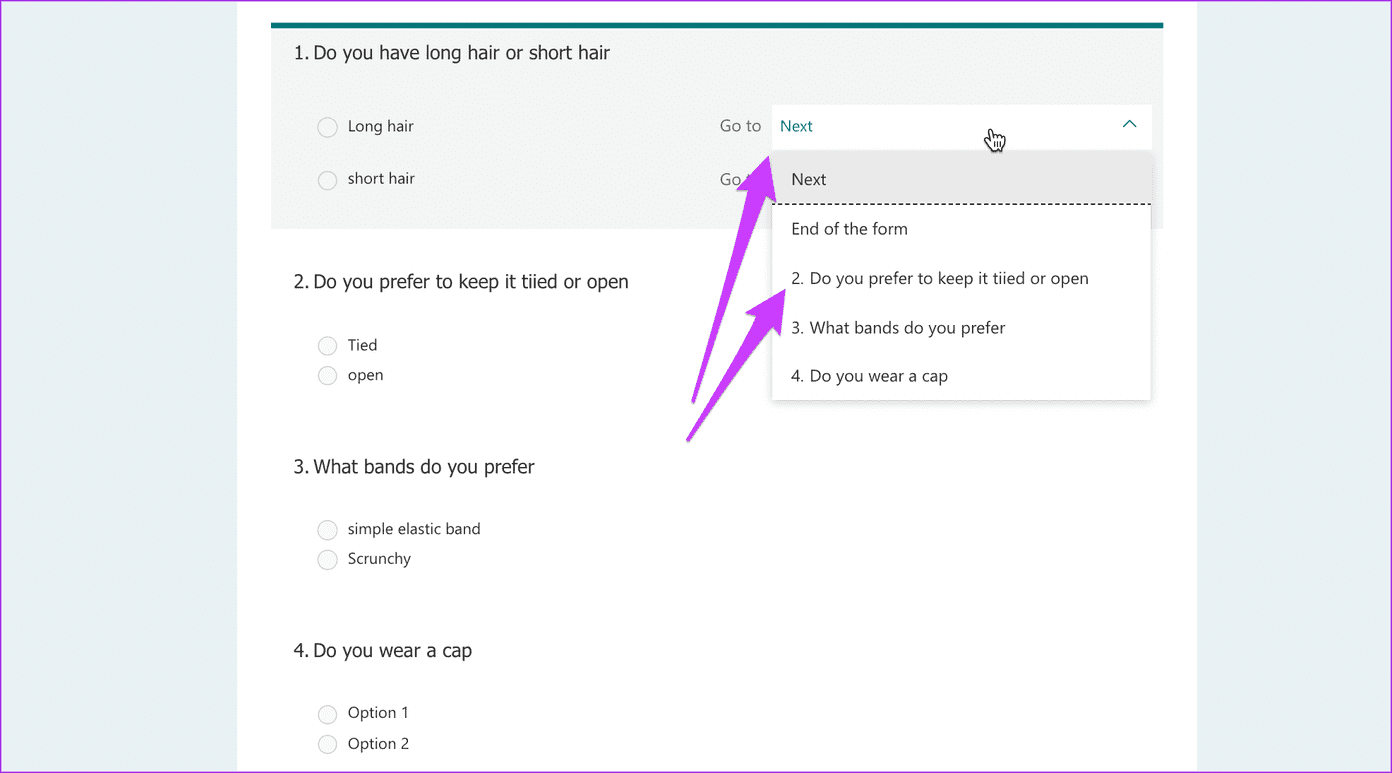Click the highlighted "Next" dropdown value

pos(796,126)
